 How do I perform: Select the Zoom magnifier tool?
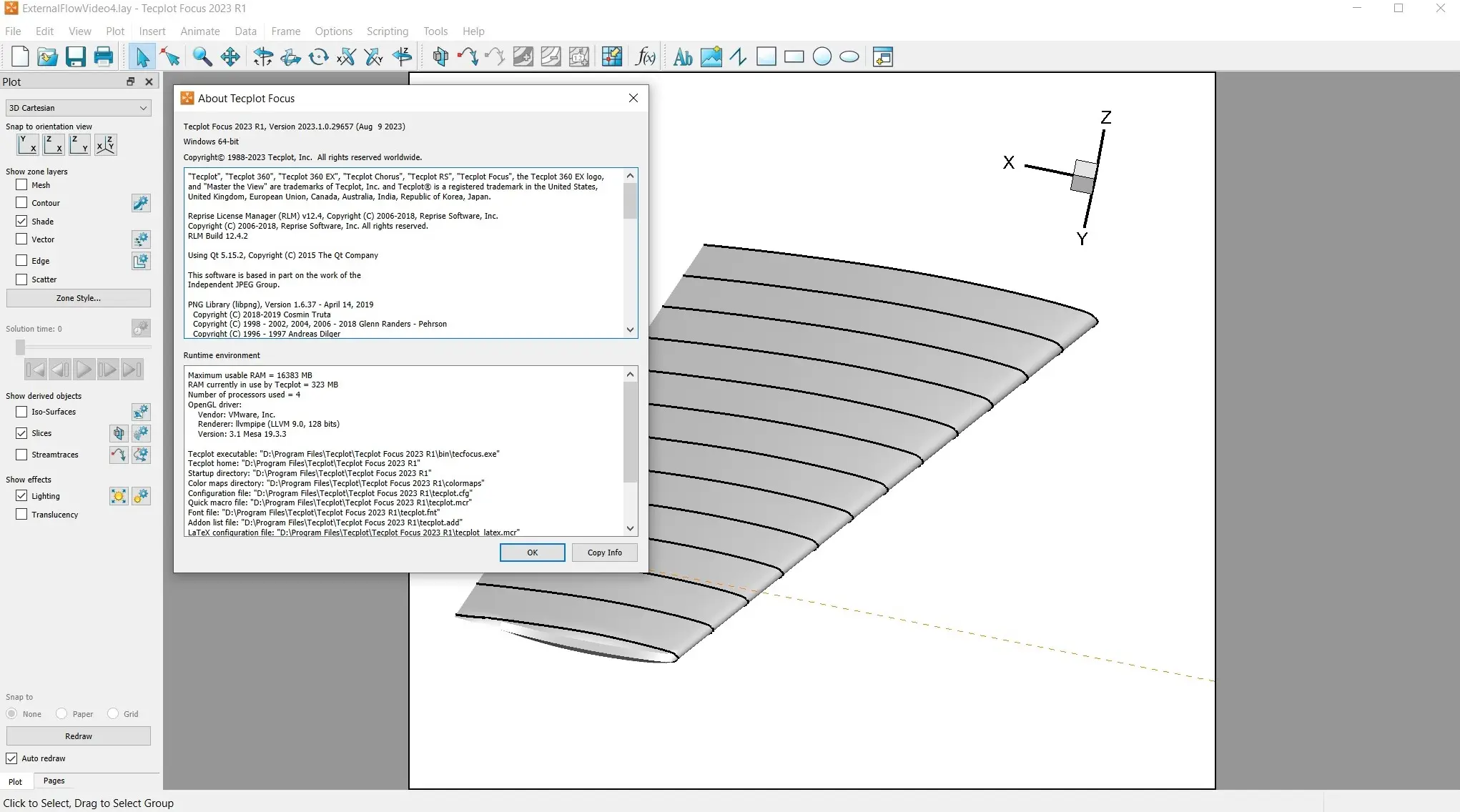[202, 56]
